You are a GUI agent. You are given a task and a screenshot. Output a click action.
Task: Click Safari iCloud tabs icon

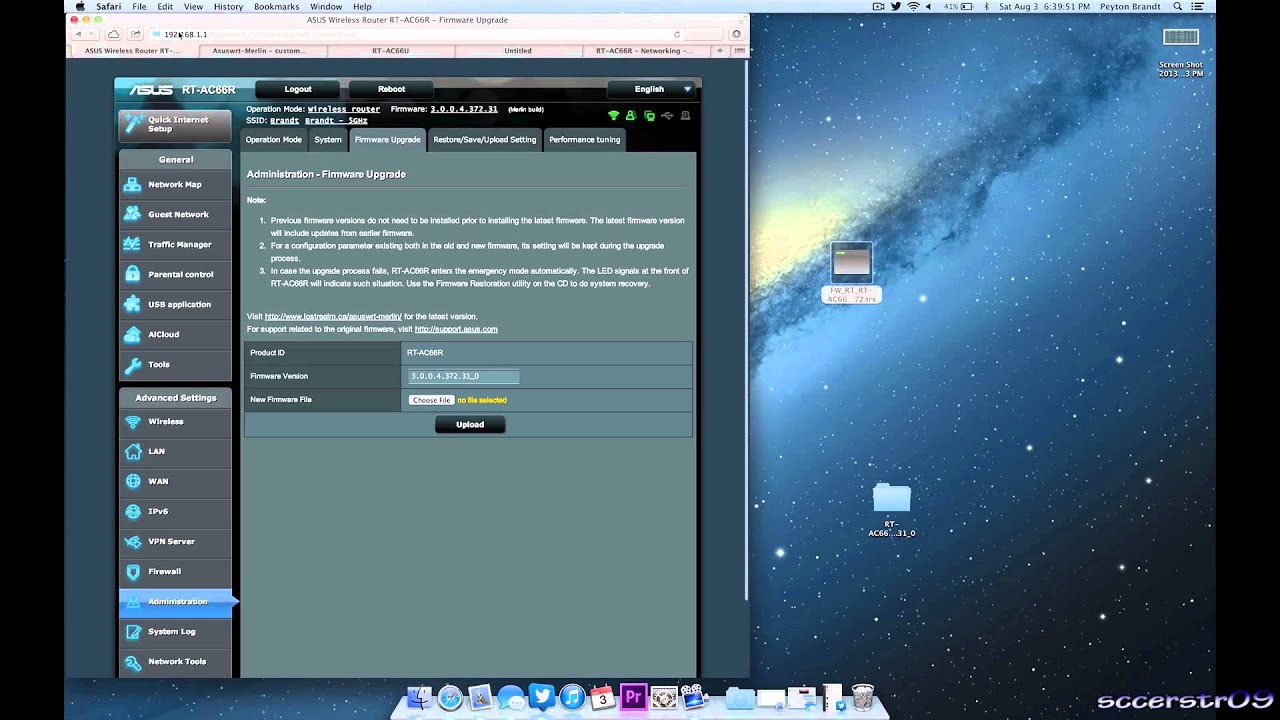coord(113,34)
